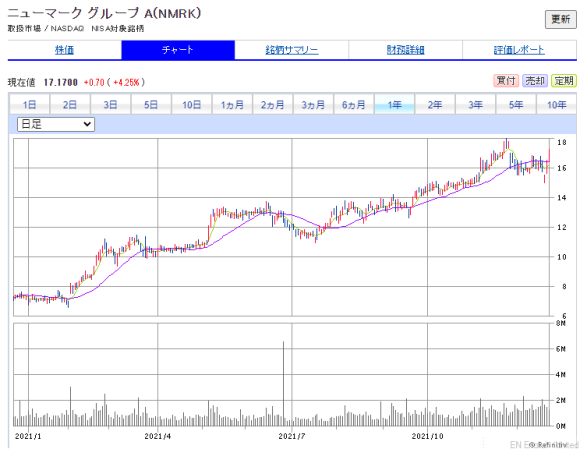Open the 株価 tab

click(x=64, y=50)
